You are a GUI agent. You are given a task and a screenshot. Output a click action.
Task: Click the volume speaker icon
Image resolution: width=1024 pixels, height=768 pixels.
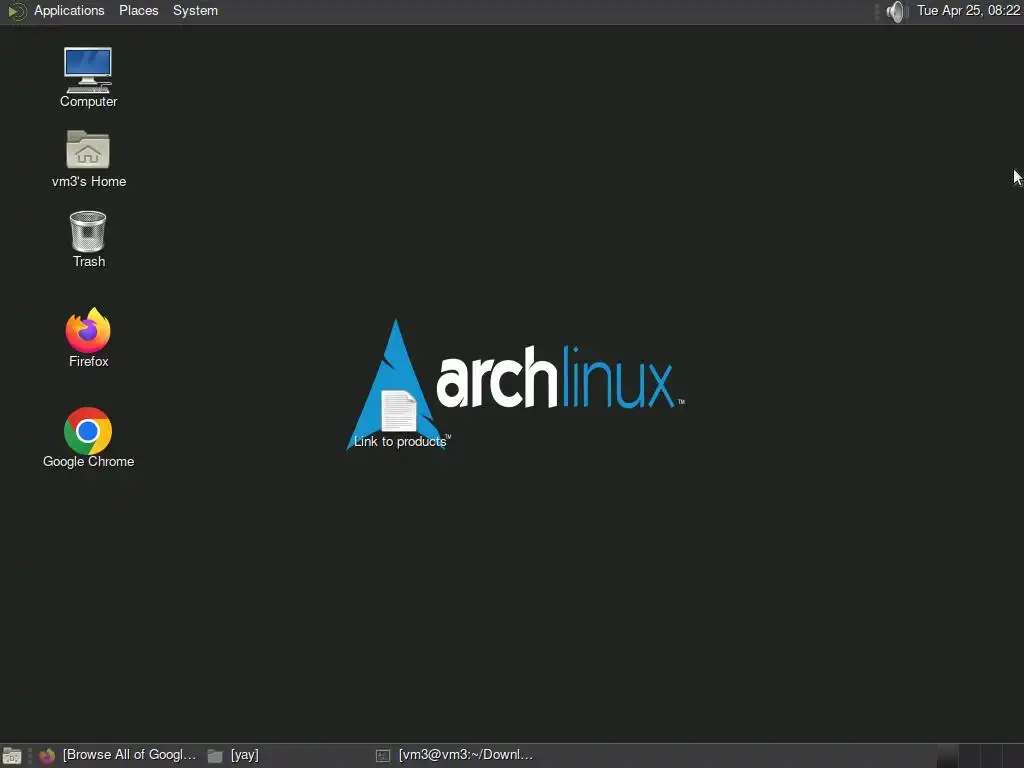(x=897, y=11)
